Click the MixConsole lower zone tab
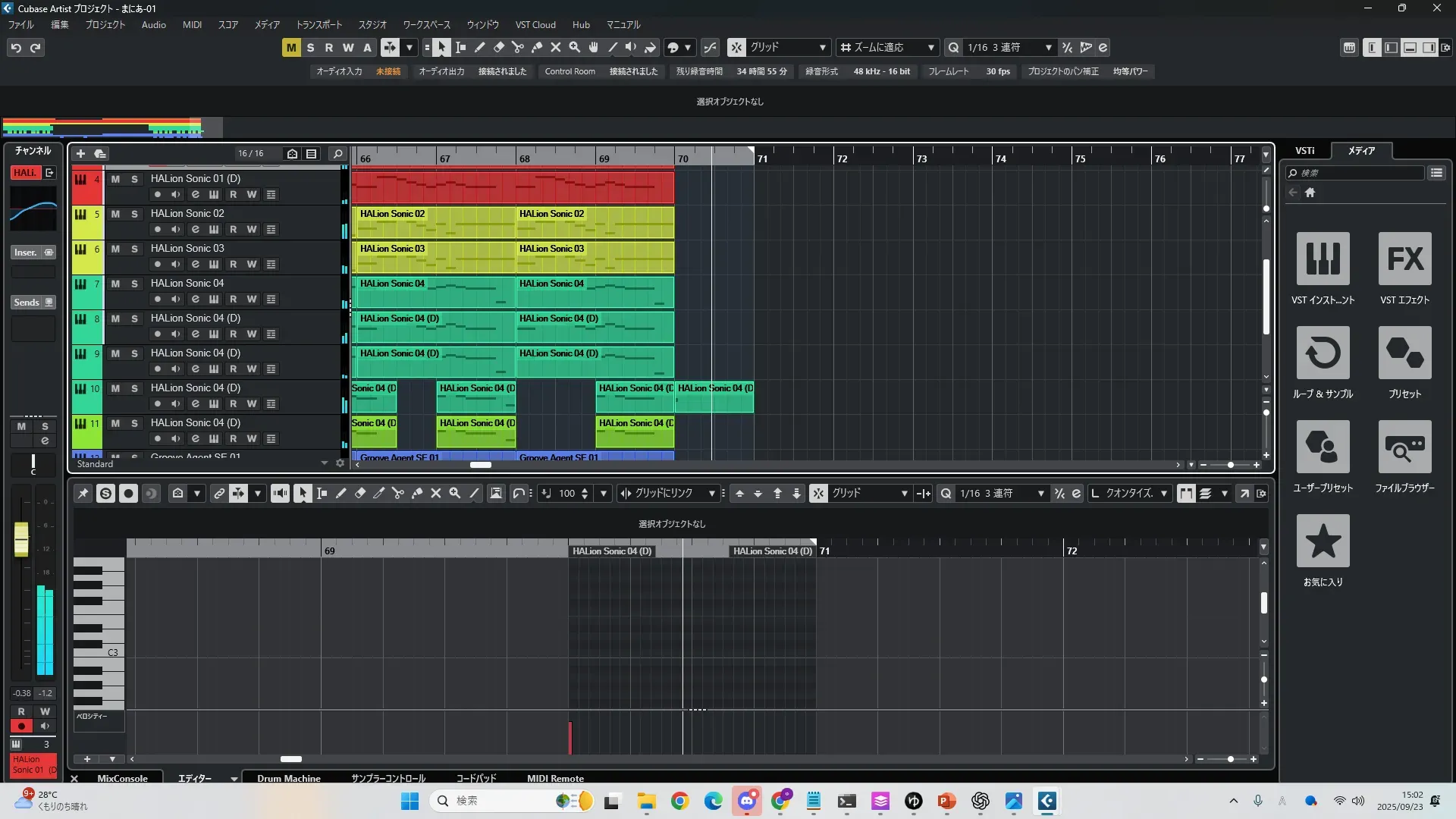 point(122,778)
